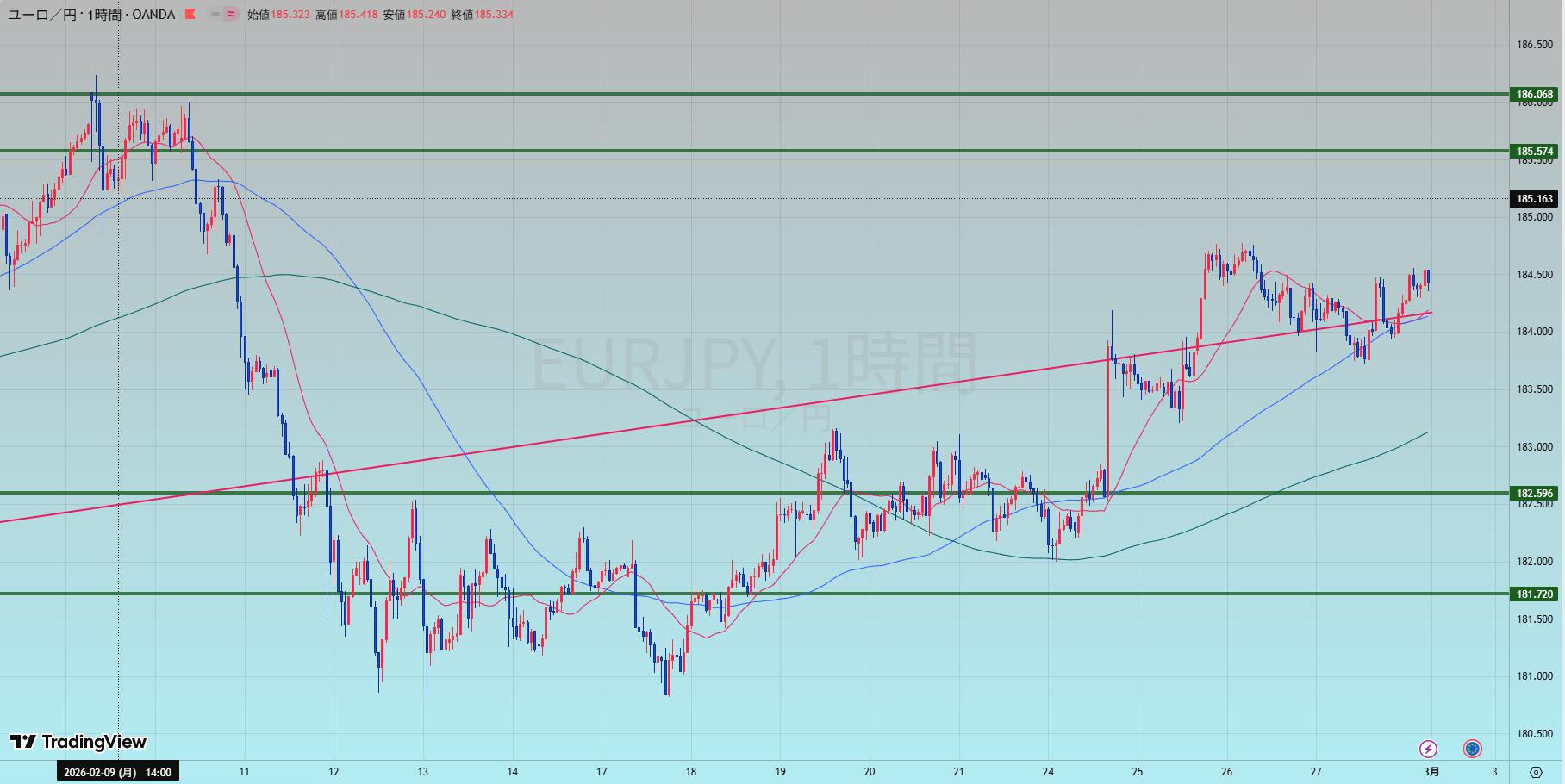Click the black 185.163 crosshair price label
1565x784 pixels.
coord(1535,199)
